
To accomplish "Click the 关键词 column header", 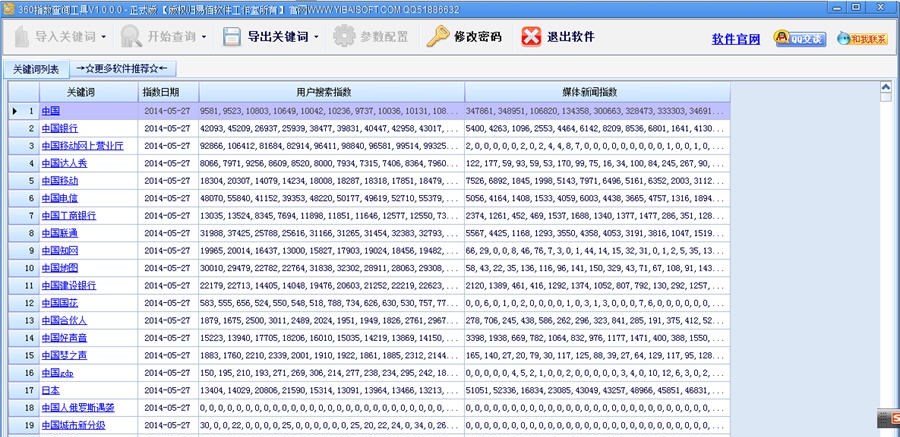I will 88,92.
